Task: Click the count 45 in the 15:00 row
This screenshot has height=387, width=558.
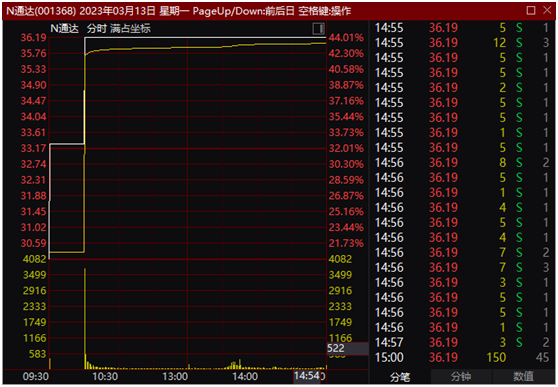Action: [542, 357]
